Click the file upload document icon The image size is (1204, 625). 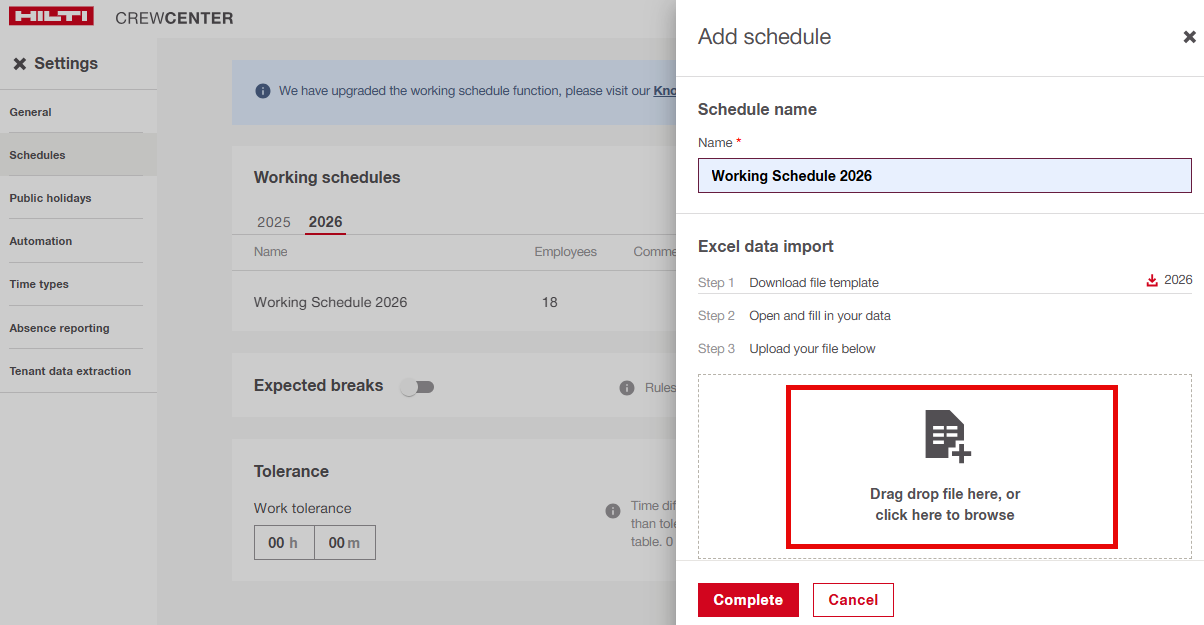(946, 436)
